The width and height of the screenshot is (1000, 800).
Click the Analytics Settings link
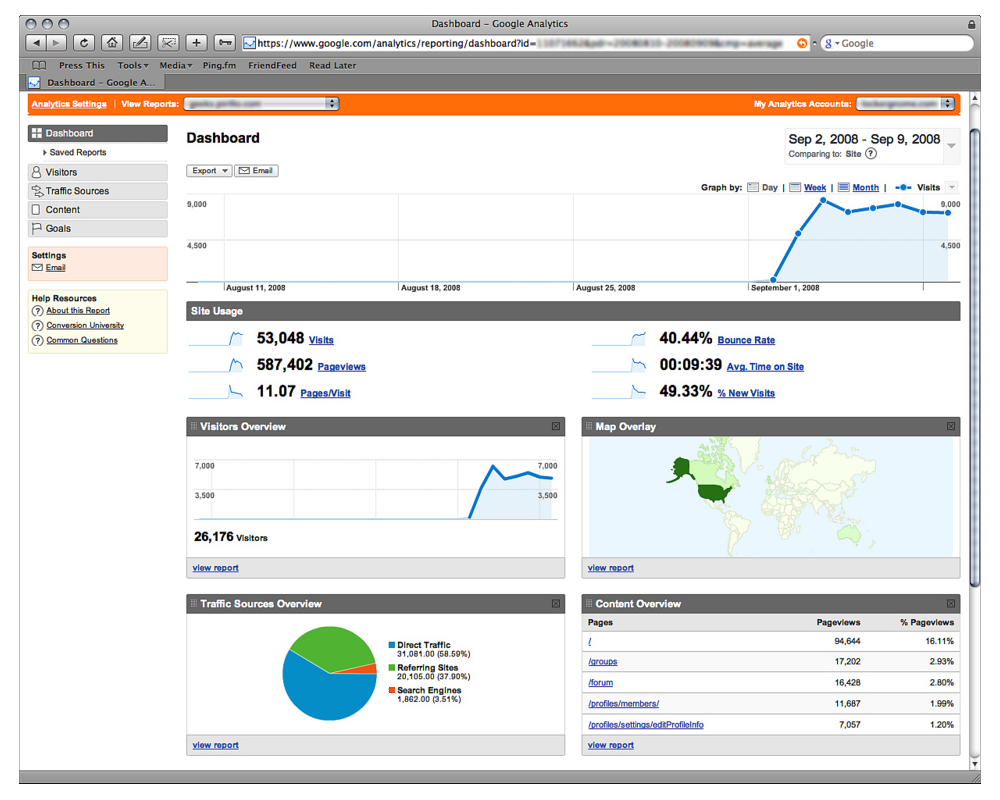pos(69,104)
